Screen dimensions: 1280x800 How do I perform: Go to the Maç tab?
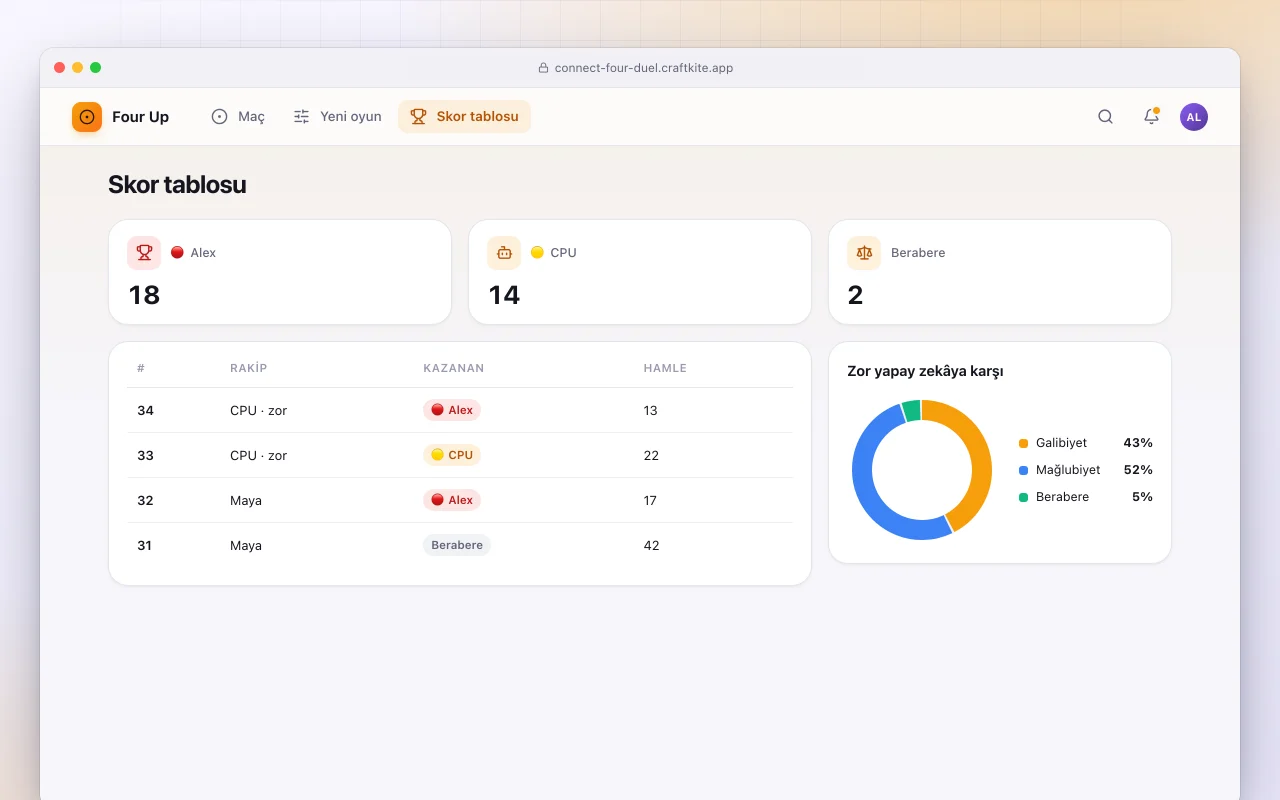(238, 117)
